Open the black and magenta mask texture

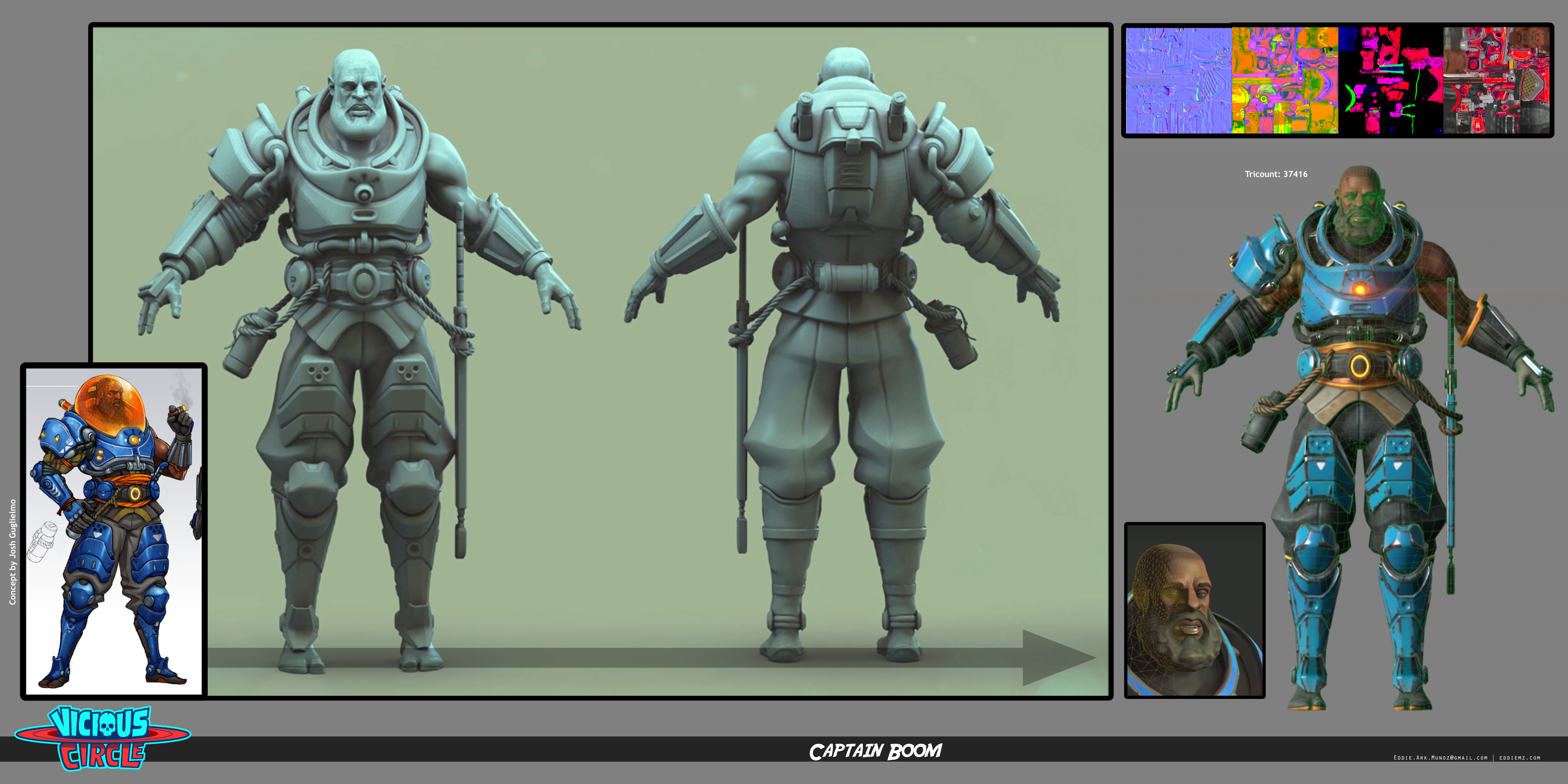(x=1391, y=80)
